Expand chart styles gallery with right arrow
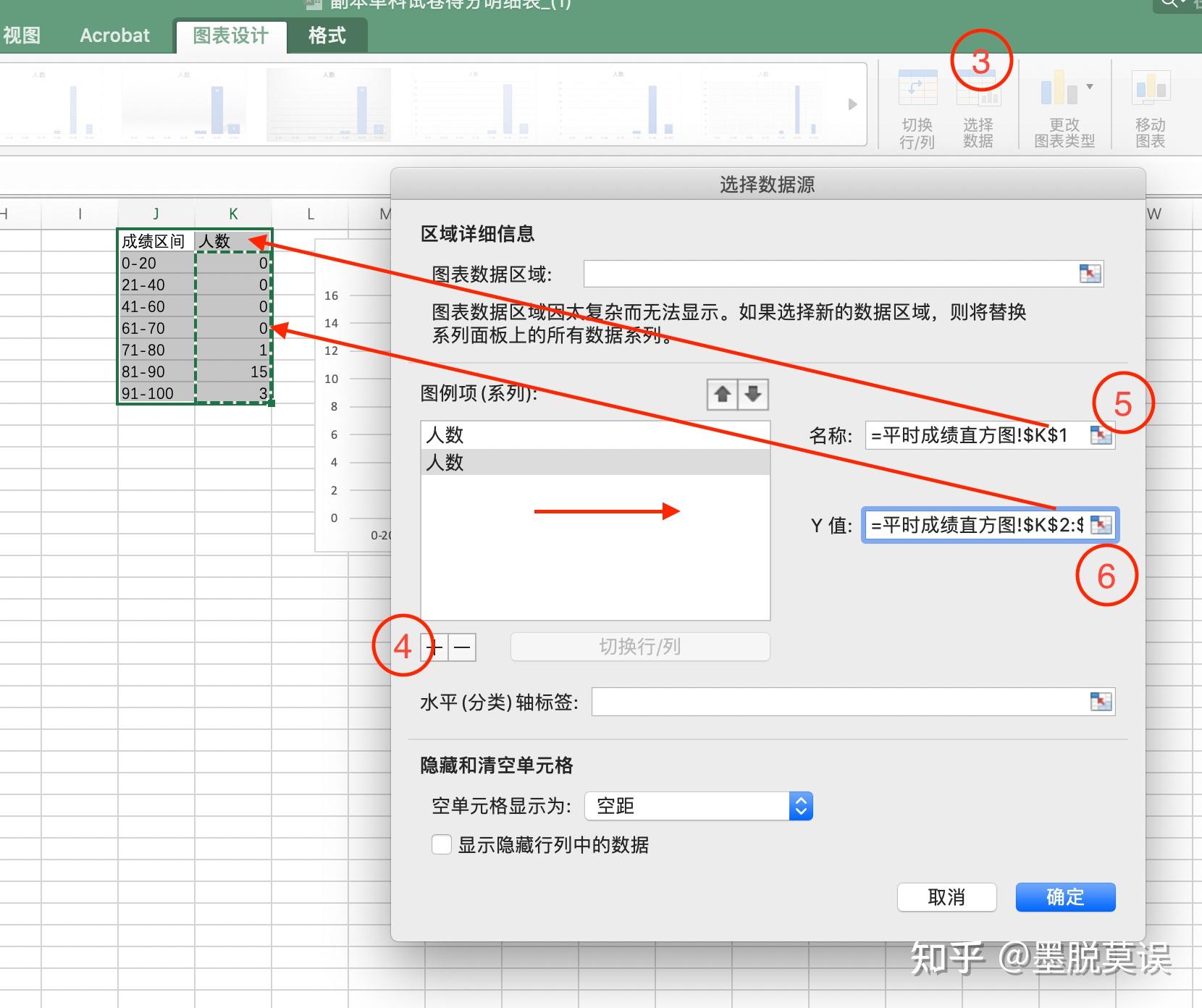The height and width of the screenshot is (1008, 1202). [x=853, y=104]
